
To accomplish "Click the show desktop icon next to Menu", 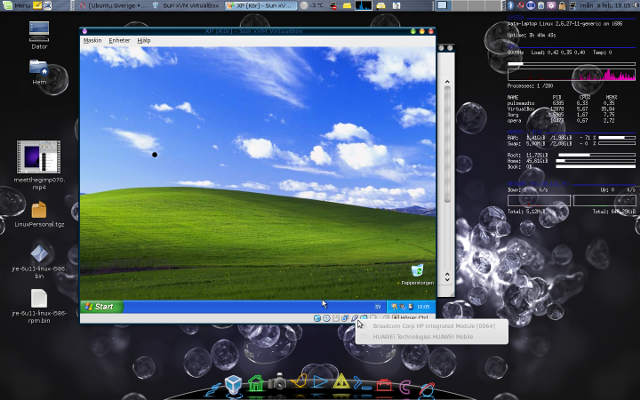I will point(48,5).
